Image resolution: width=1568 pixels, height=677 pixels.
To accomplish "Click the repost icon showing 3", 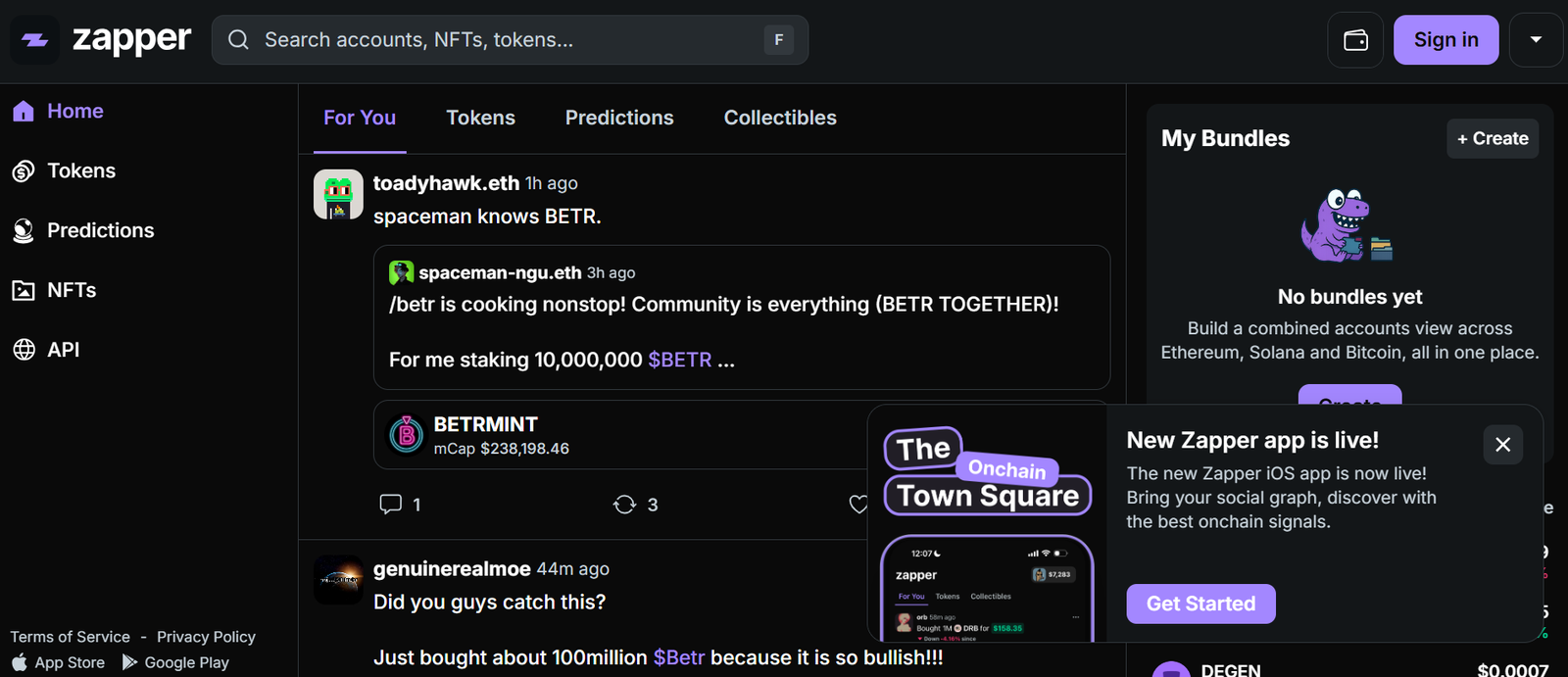I will [x=624, y=505].
